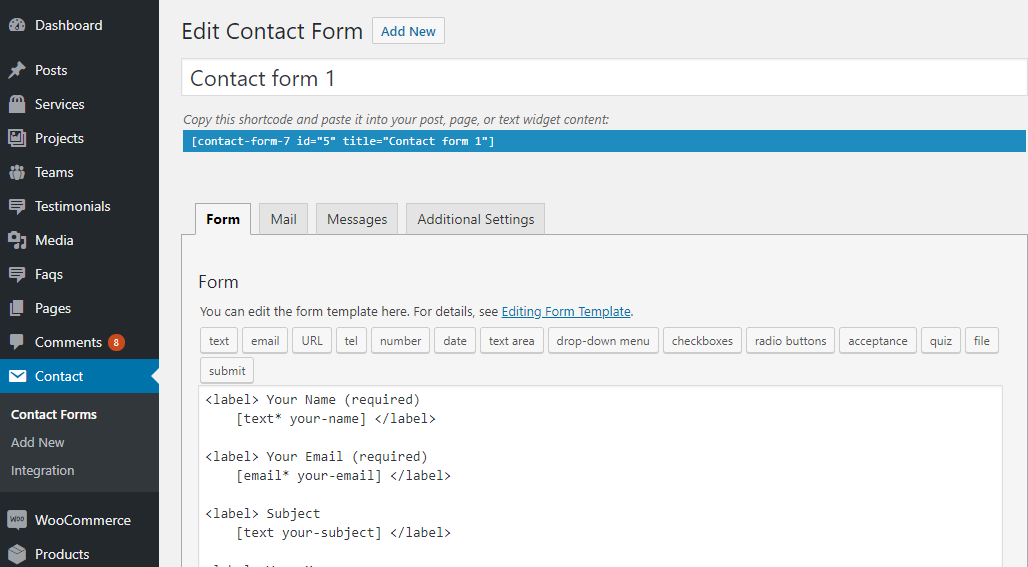Click the WooCommerce logo icon
This screenshot has height=567, width=1028.
17,520
